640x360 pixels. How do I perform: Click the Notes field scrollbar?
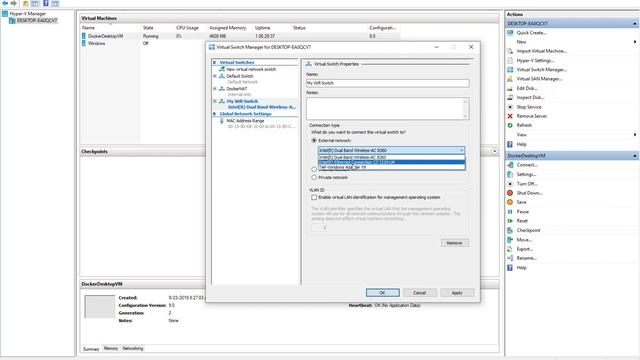click(x=465, y=109)
